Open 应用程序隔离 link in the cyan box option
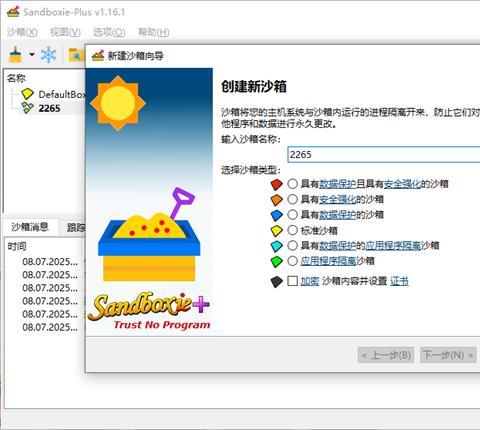Viewport: 480px width, 430px height. [x=393, y=246]
